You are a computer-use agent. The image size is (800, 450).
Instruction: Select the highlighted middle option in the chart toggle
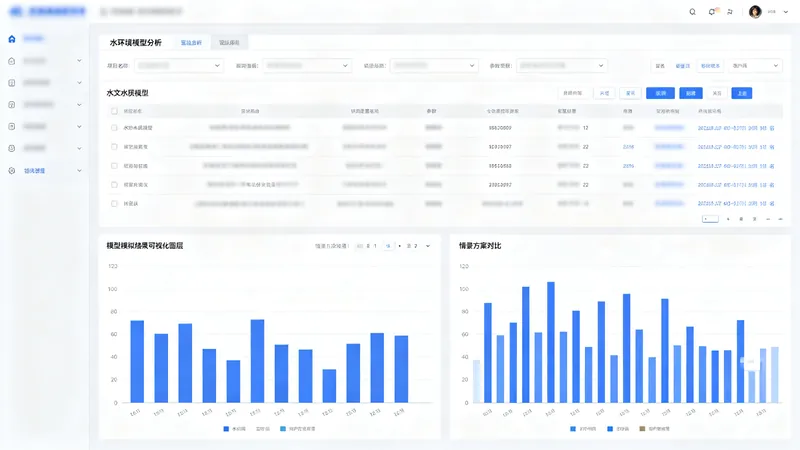388,246
